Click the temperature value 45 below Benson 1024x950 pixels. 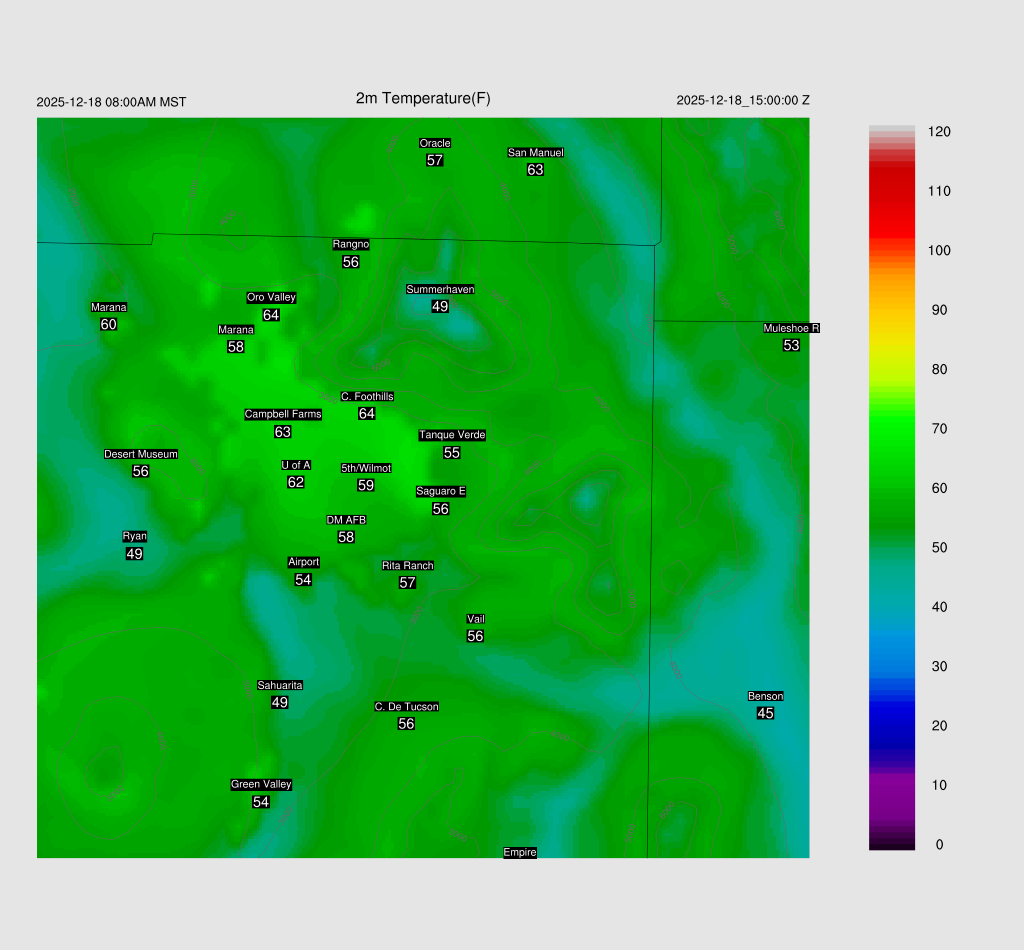tap(765, 713)
